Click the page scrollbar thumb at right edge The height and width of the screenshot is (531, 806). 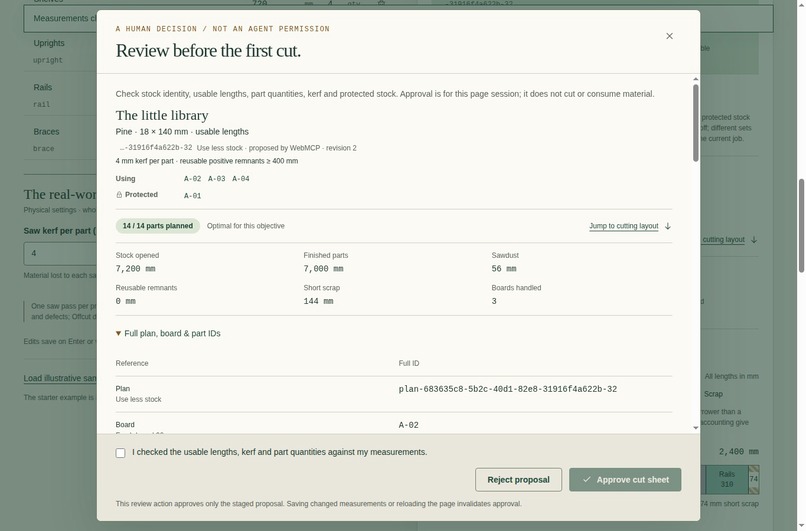tap(801, 226)
